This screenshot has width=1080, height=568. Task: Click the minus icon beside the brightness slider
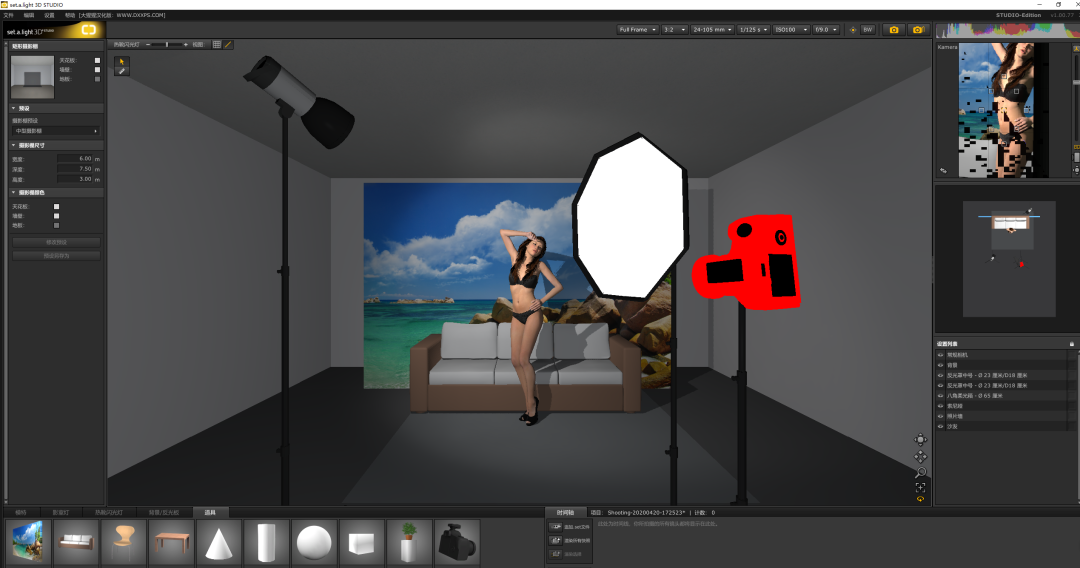tap(148, 45)
